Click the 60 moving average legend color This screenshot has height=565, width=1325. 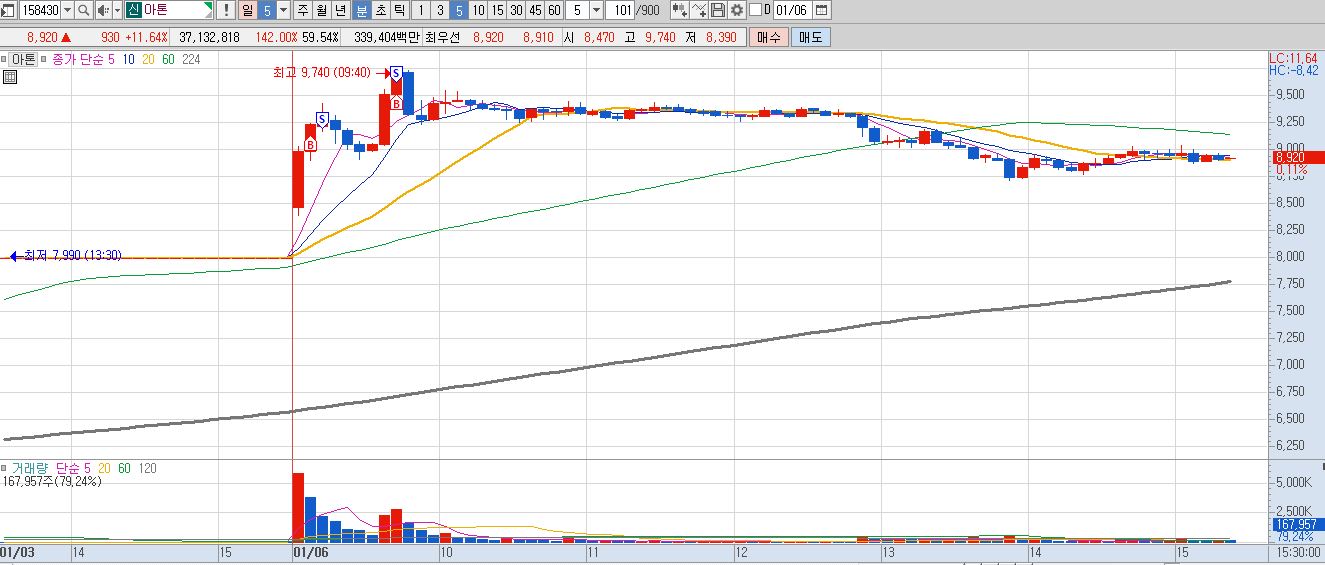(x=168, y=60)
